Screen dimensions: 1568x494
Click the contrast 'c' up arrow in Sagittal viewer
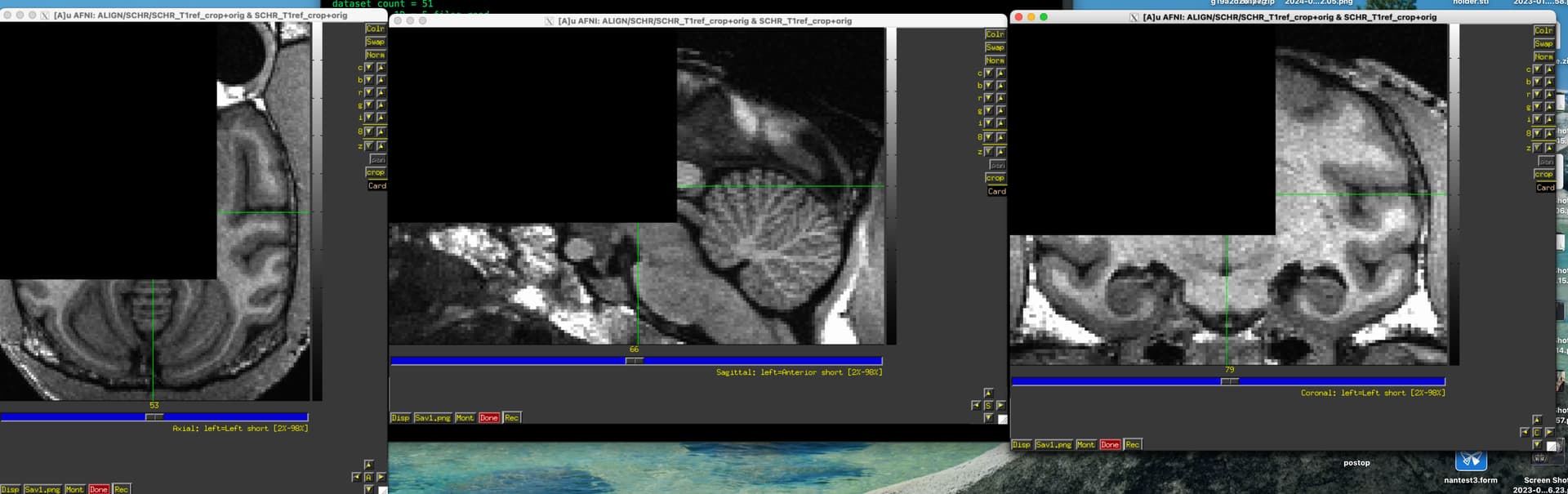[1000, 73]
